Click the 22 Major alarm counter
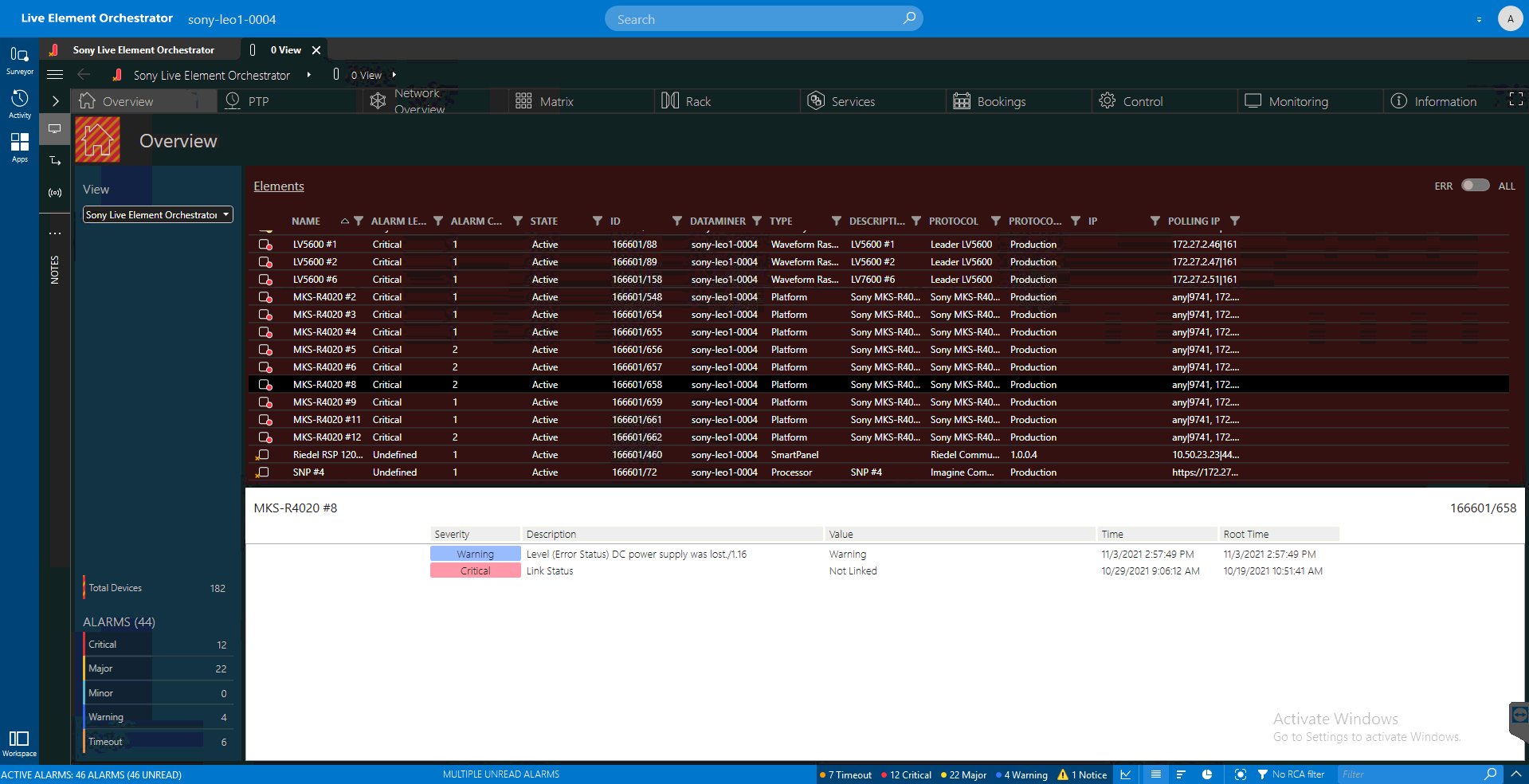 coord(963,774)
